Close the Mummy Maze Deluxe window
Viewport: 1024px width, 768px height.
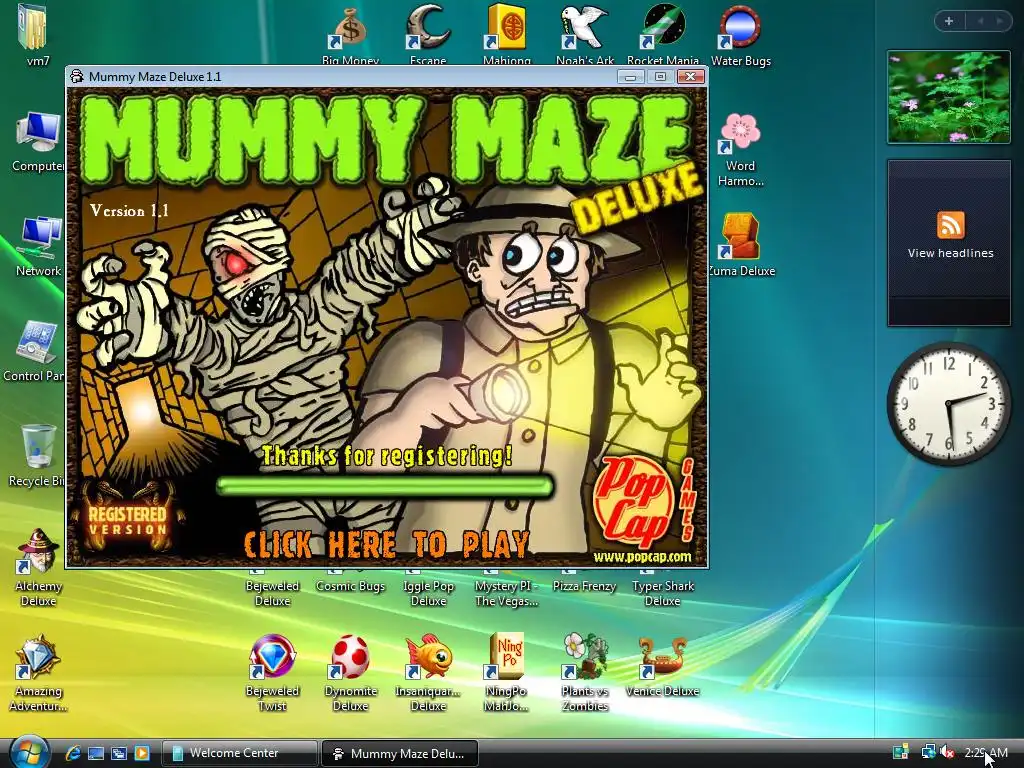(x=690, y=76)
